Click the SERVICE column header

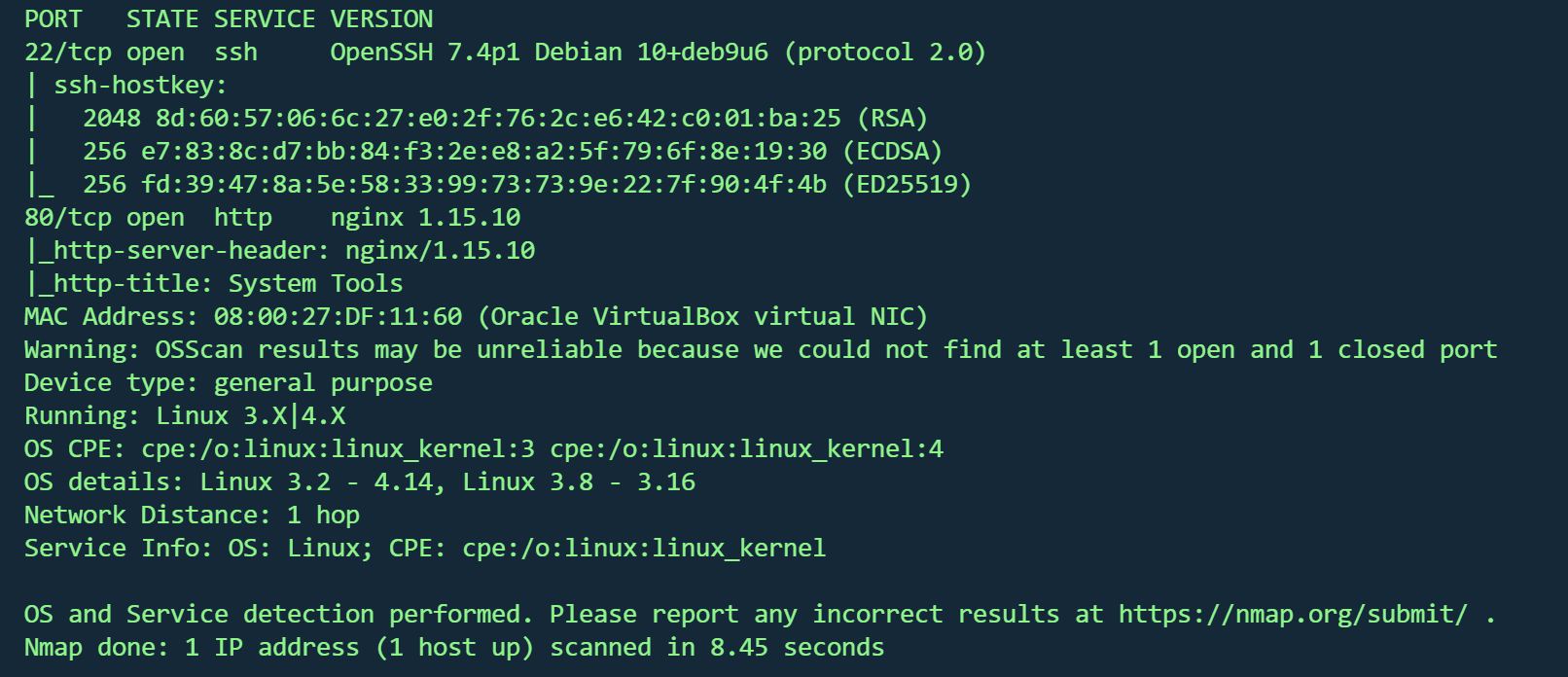(265, 19)
